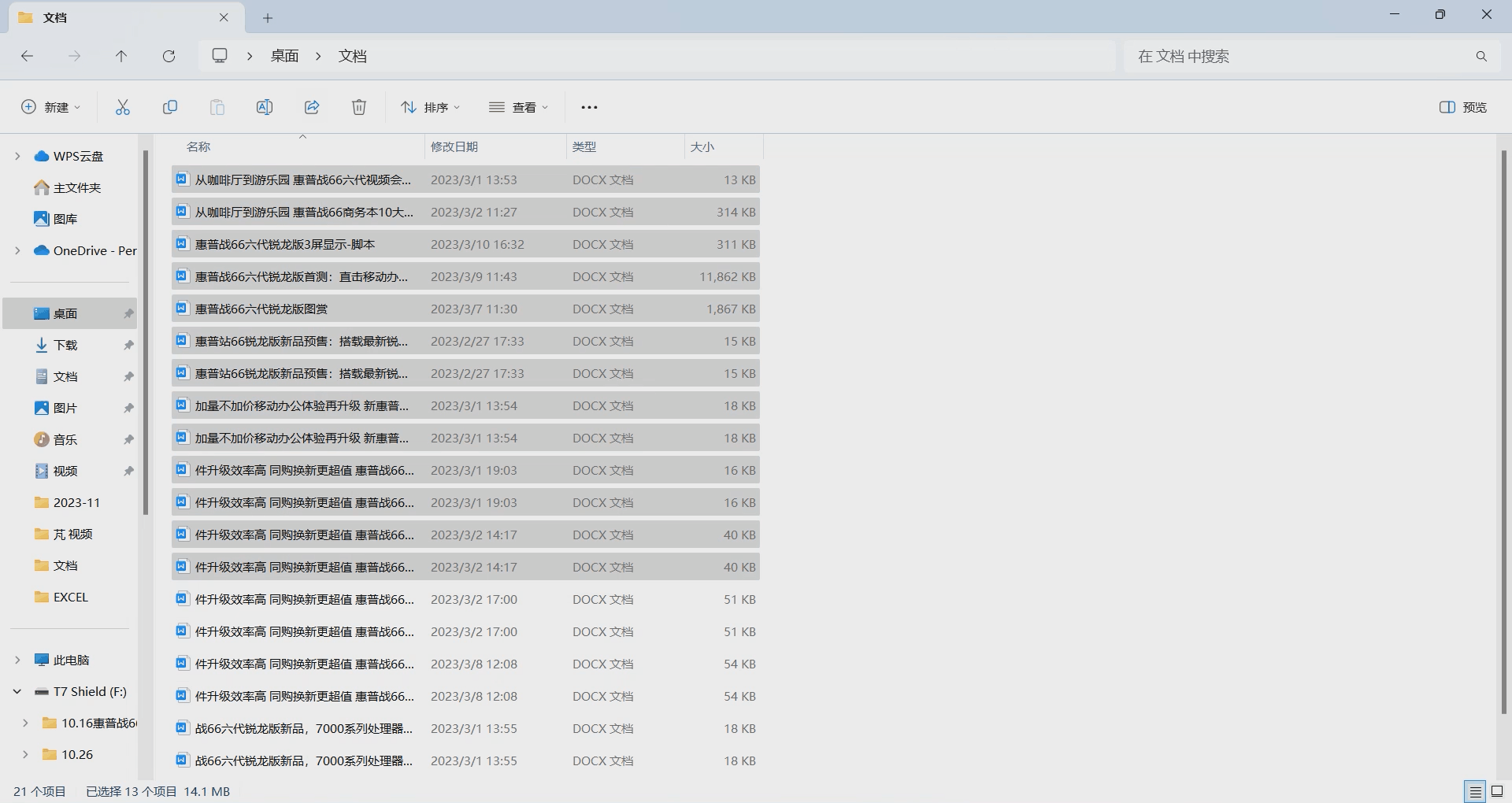Click the file list vertical scrollbar

pyautogui.click(x=1503, y=433)
